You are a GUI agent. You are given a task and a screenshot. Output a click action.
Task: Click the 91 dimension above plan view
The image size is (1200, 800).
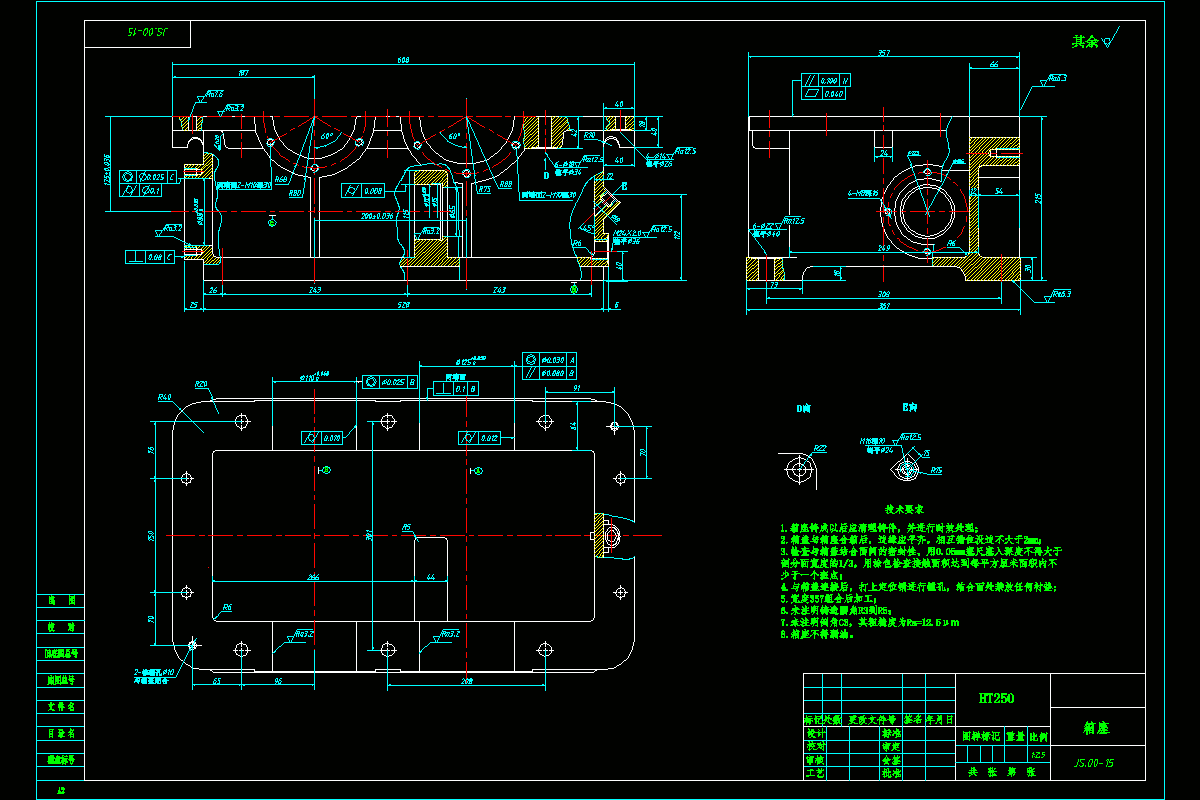click(578, 389)
